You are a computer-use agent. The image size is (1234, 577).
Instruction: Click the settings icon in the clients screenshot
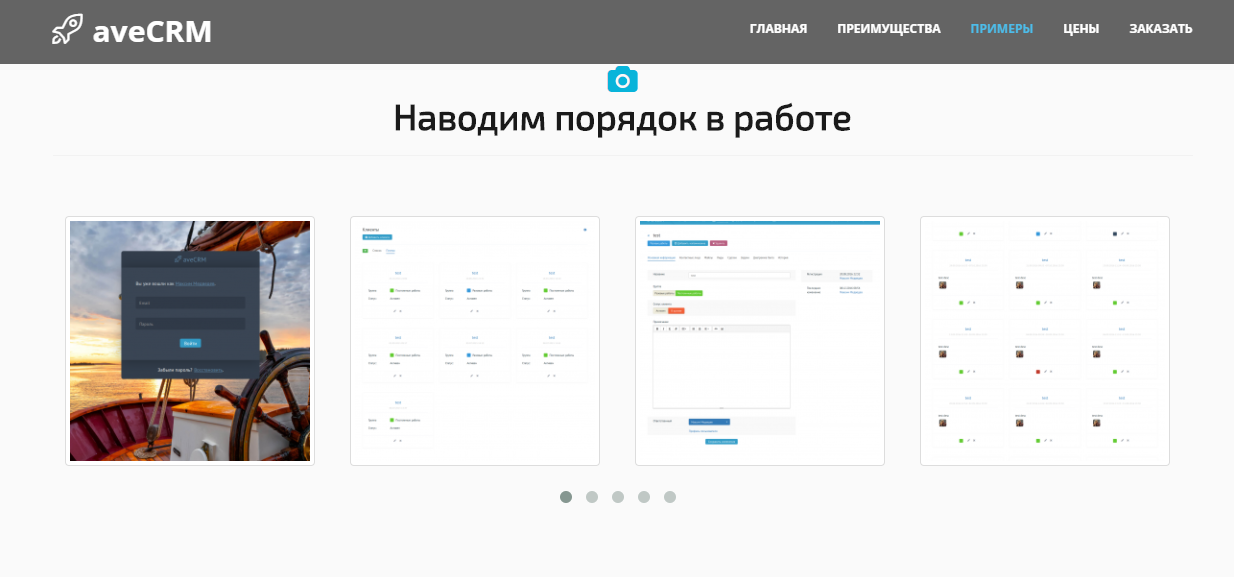(585, 230)
